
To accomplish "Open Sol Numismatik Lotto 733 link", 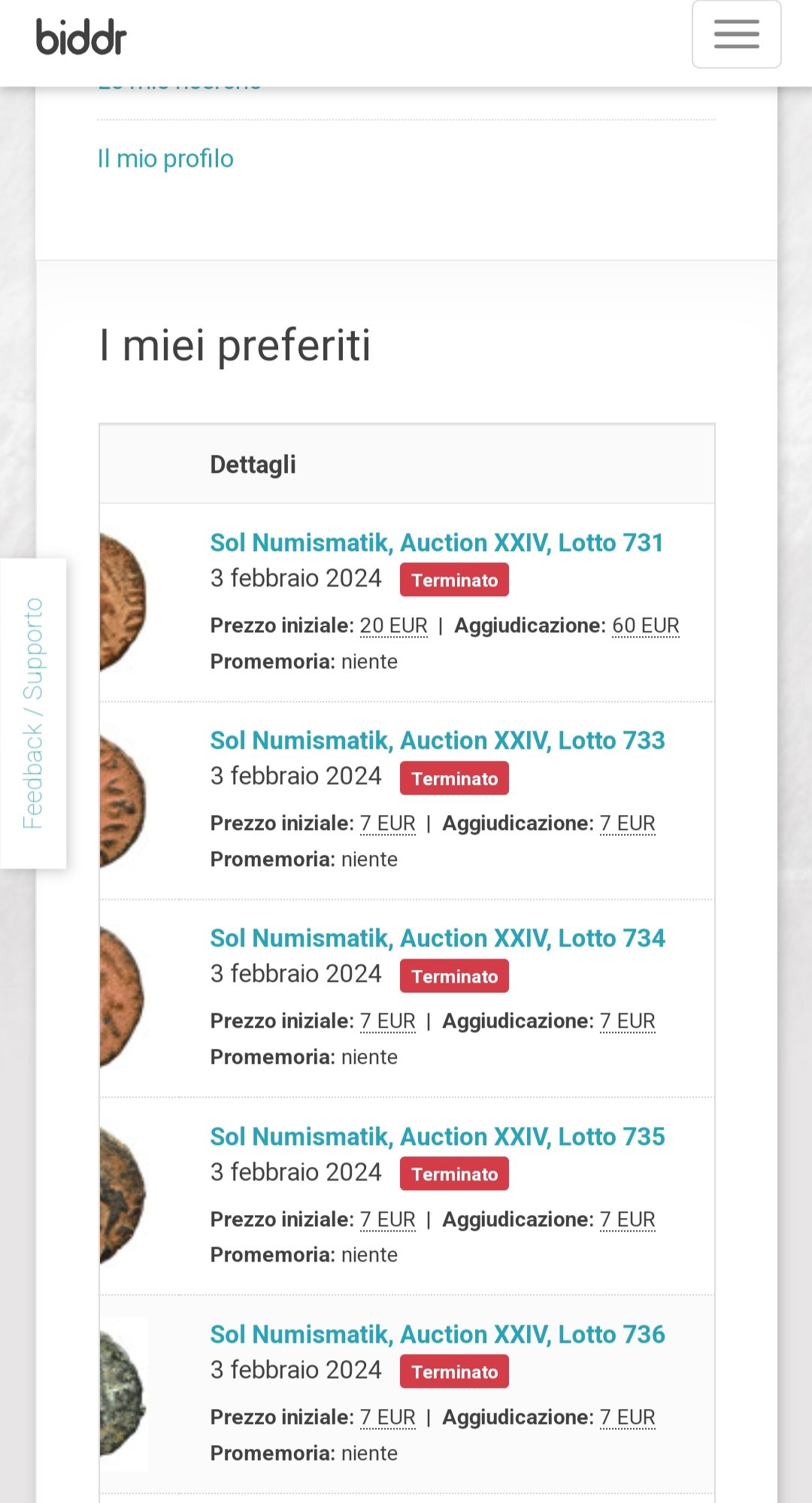I will [437, 741].
